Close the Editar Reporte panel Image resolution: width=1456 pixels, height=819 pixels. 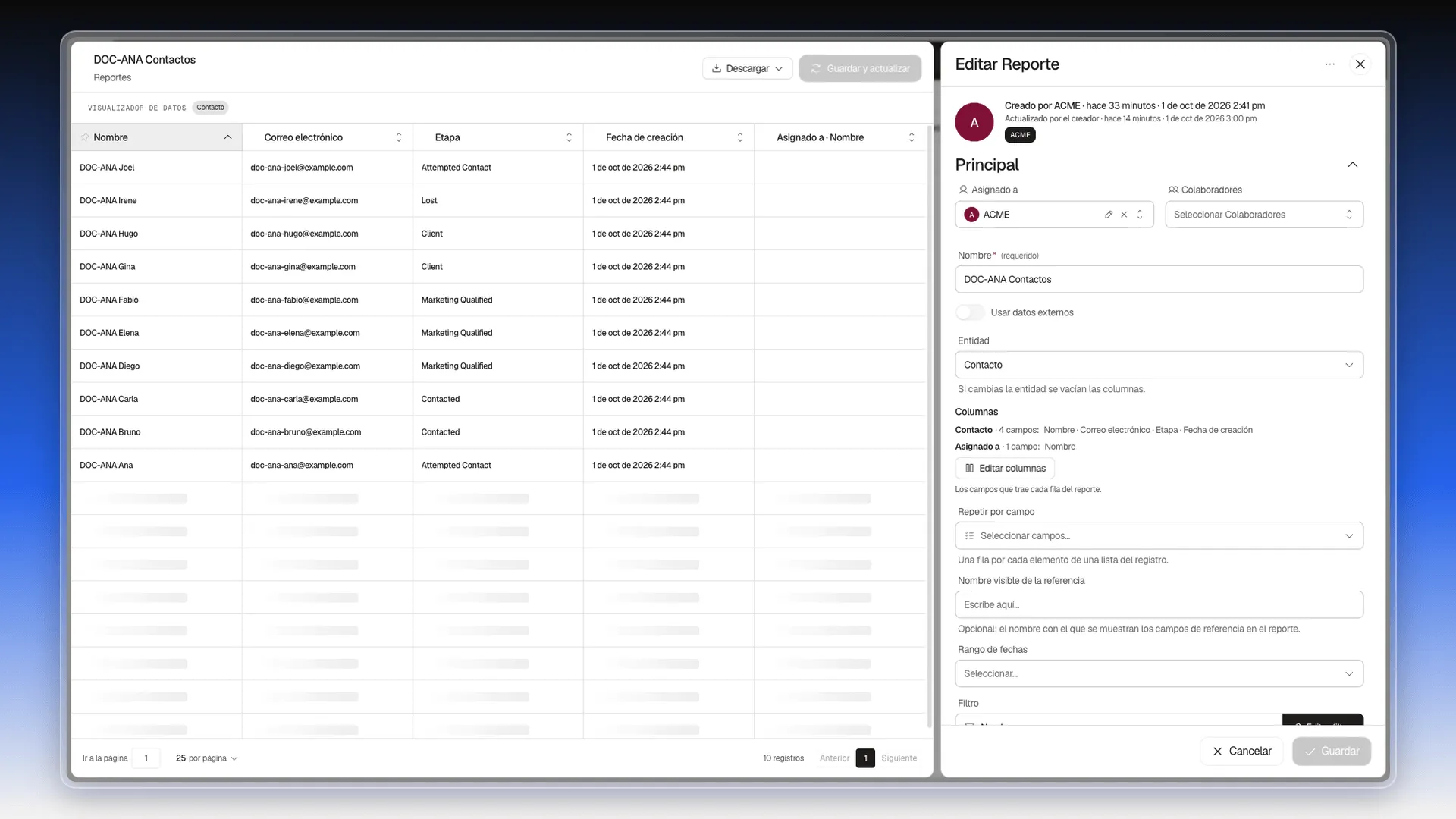click(1360, 64)
